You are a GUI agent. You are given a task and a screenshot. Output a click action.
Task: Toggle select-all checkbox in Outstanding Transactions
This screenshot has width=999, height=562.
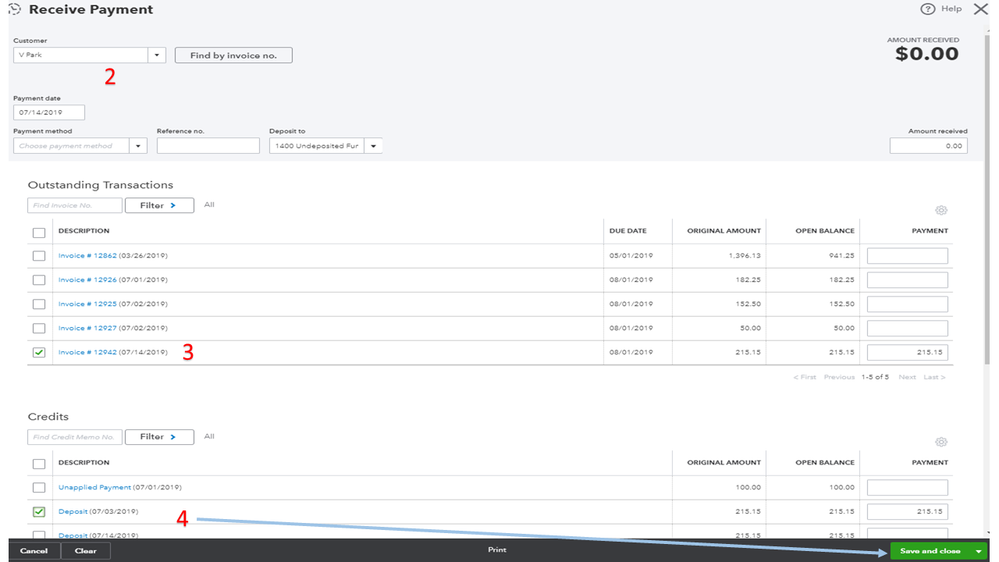(39, 233)
